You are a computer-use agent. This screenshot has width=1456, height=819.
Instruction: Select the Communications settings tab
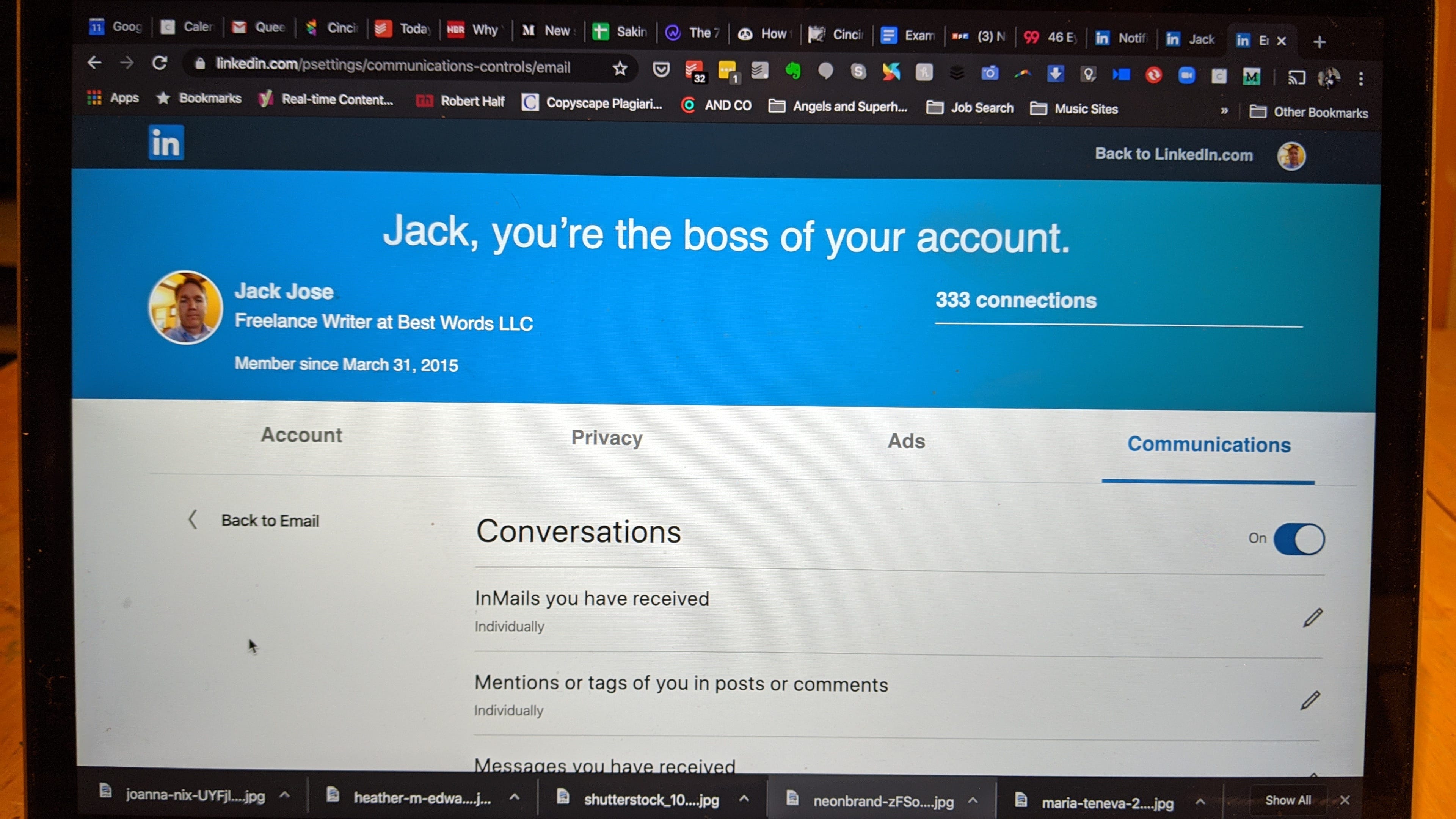tap(1208, 444)
